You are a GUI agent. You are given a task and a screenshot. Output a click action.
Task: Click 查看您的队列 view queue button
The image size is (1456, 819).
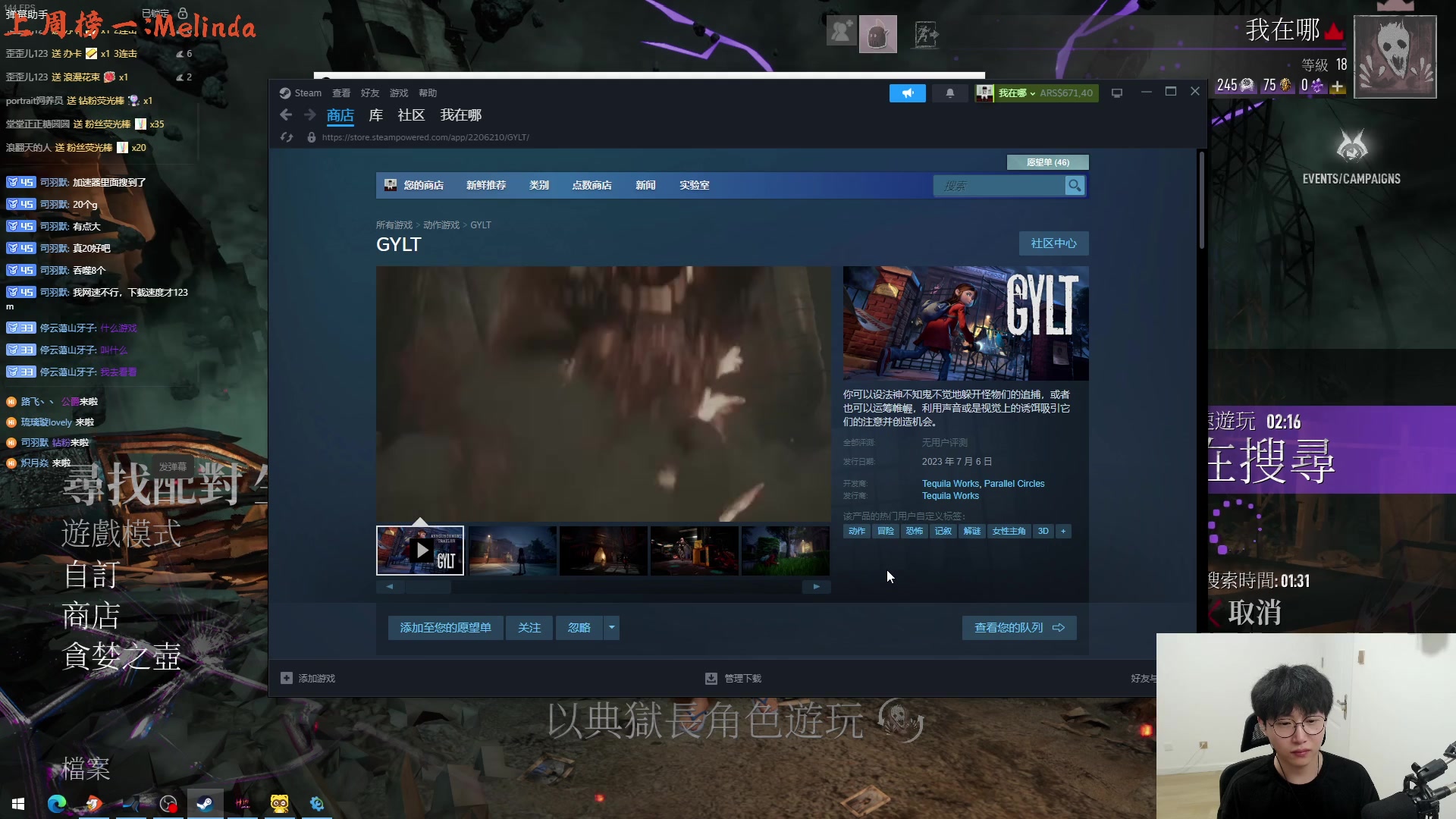click(x=1019, y=628)
